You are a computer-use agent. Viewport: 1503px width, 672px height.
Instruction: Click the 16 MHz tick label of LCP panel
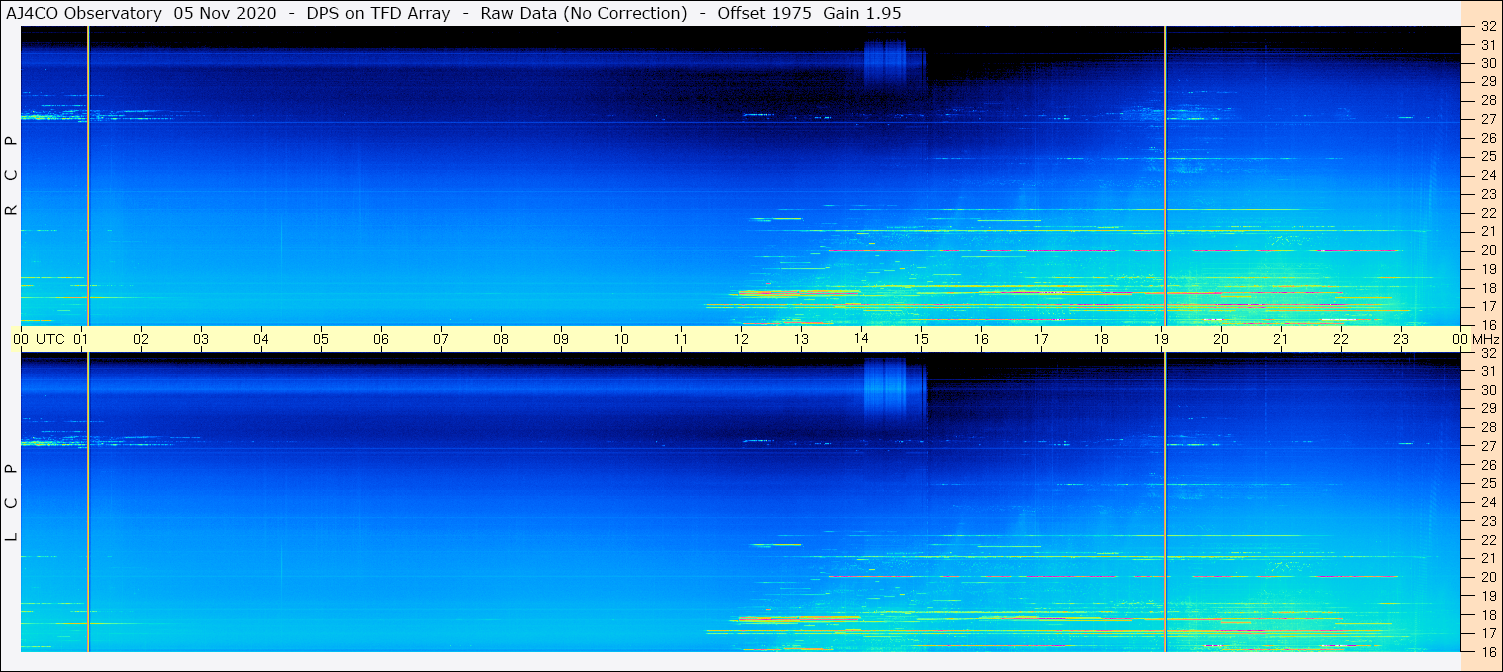[1488, 651]
